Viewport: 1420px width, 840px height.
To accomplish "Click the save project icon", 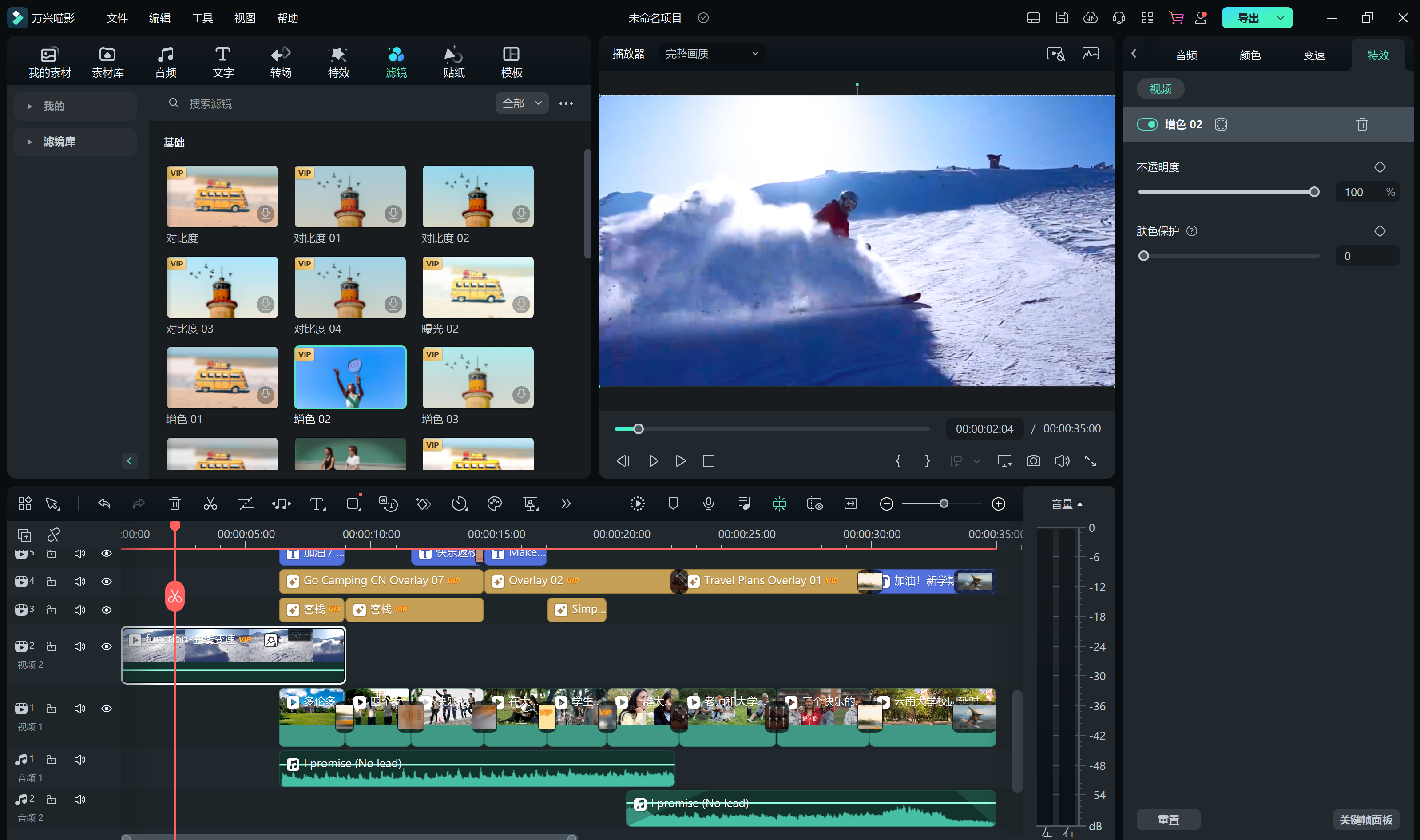I will pyautogui.click(x=1062, y=18).
